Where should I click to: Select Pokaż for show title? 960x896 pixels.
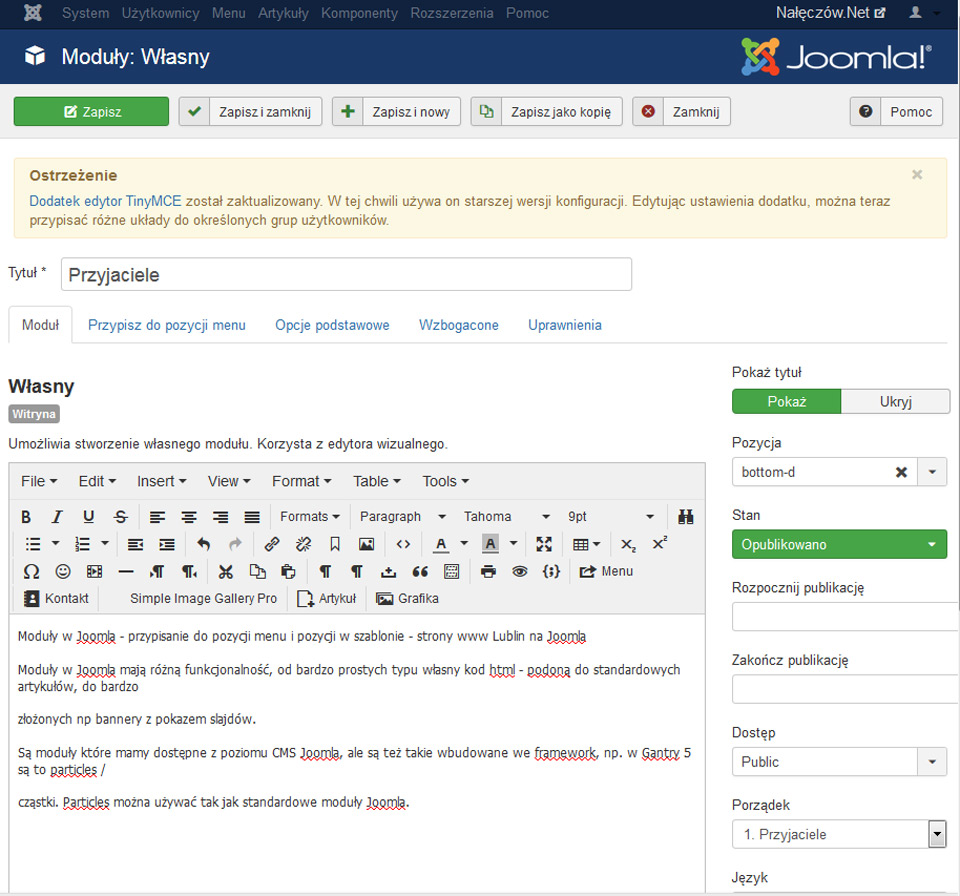[787, 402]
